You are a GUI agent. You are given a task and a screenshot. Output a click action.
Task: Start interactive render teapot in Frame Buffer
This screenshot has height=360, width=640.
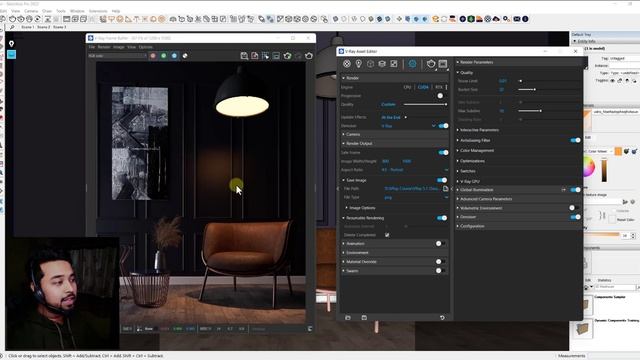(287, 56)
